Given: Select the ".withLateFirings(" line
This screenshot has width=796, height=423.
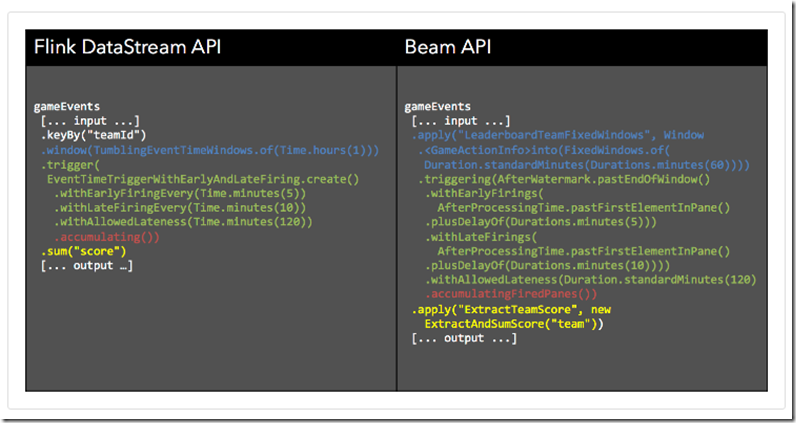Looking at the screenshot, I should (x=481, y=237).
